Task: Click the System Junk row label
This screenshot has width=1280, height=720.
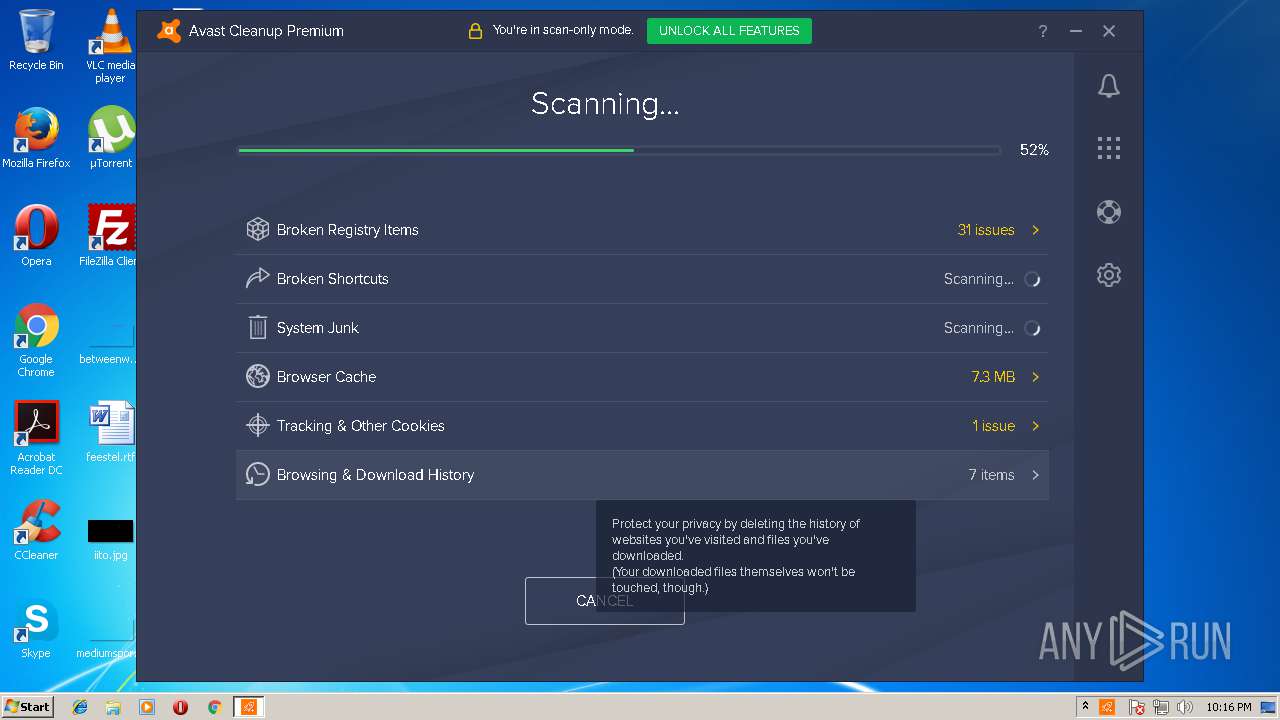Action: [318, 328]
